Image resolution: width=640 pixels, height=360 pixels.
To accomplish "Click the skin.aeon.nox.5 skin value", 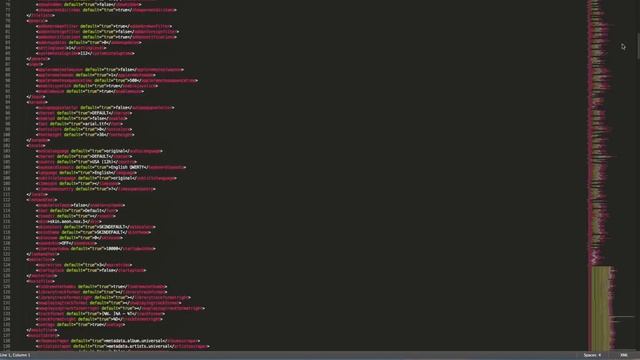I will point(66,222).
